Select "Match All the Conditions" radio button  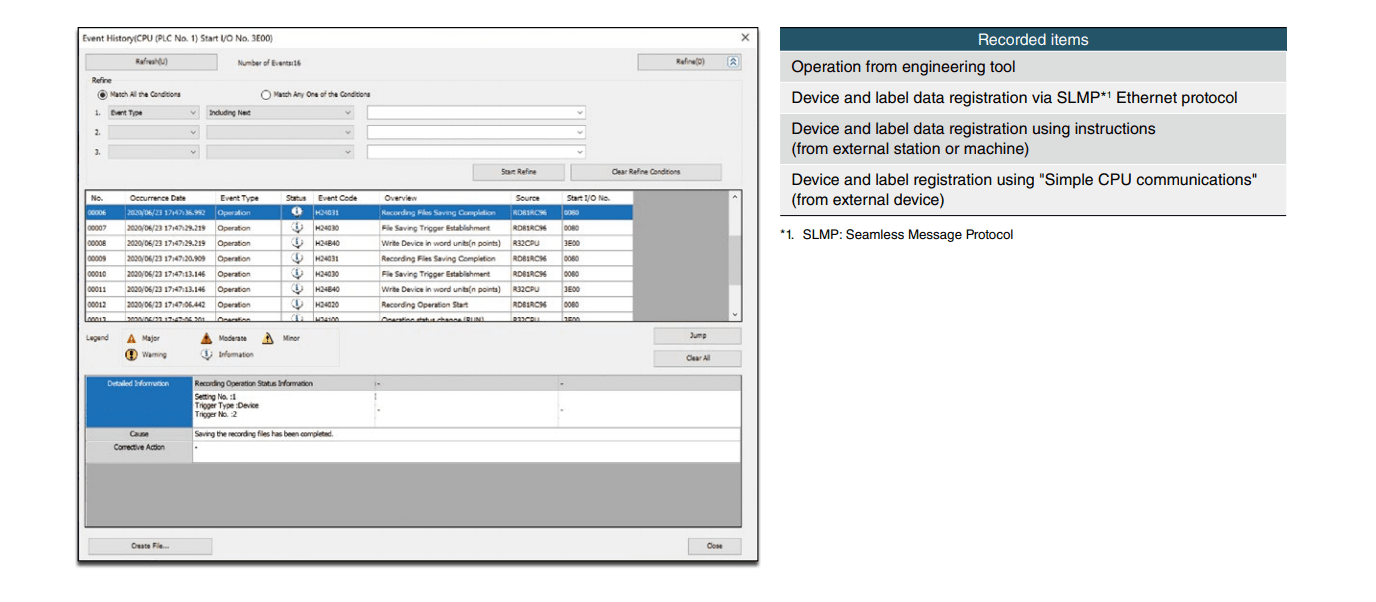click(103, 95)
